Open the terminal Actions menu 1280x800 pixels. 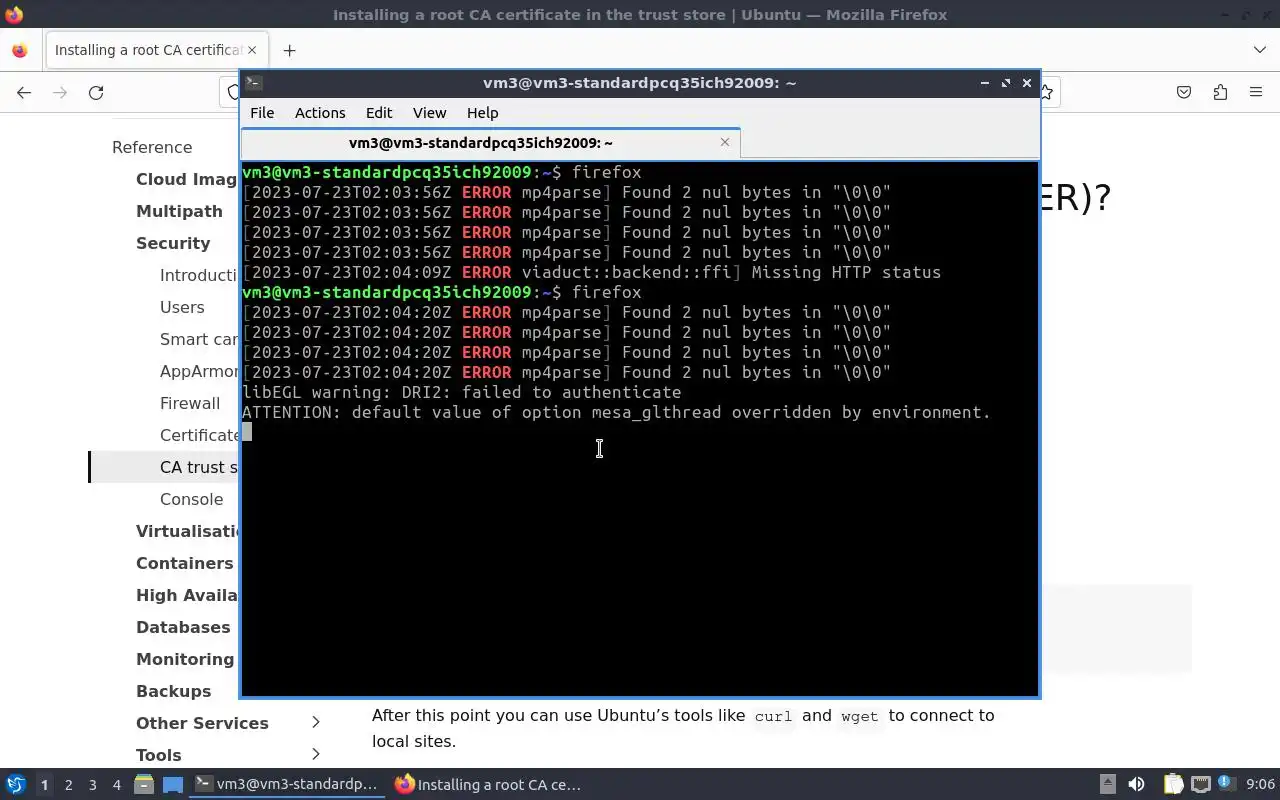(320, 113)
